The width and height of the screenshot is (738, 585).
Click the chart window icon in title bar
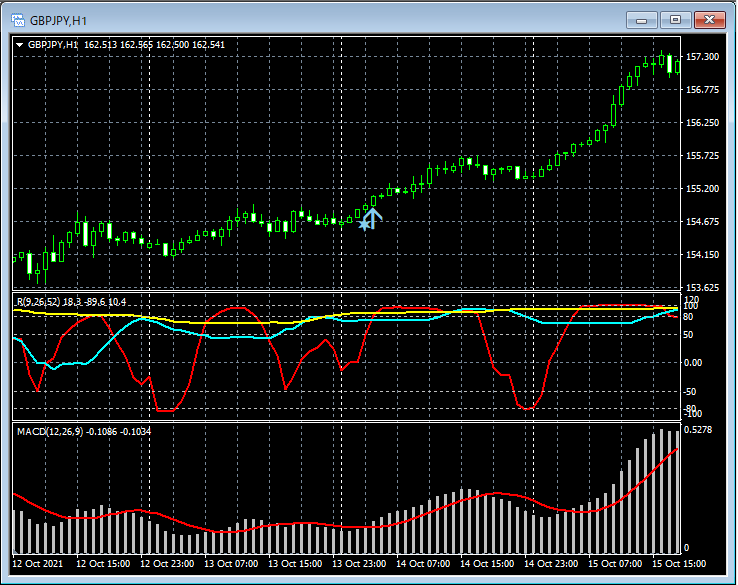click(17, 19)
